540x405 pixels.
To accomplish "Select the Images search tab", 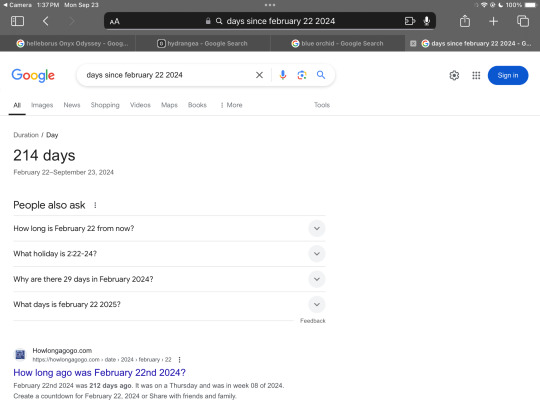I will coord(42,105).
